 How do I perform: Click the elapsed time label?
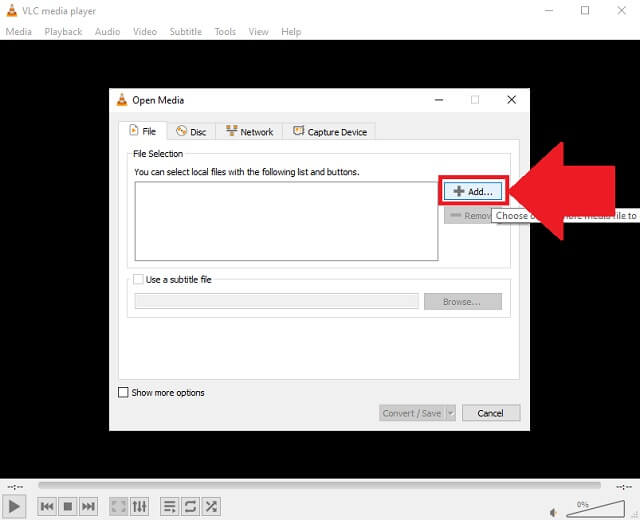click(16, 487)
